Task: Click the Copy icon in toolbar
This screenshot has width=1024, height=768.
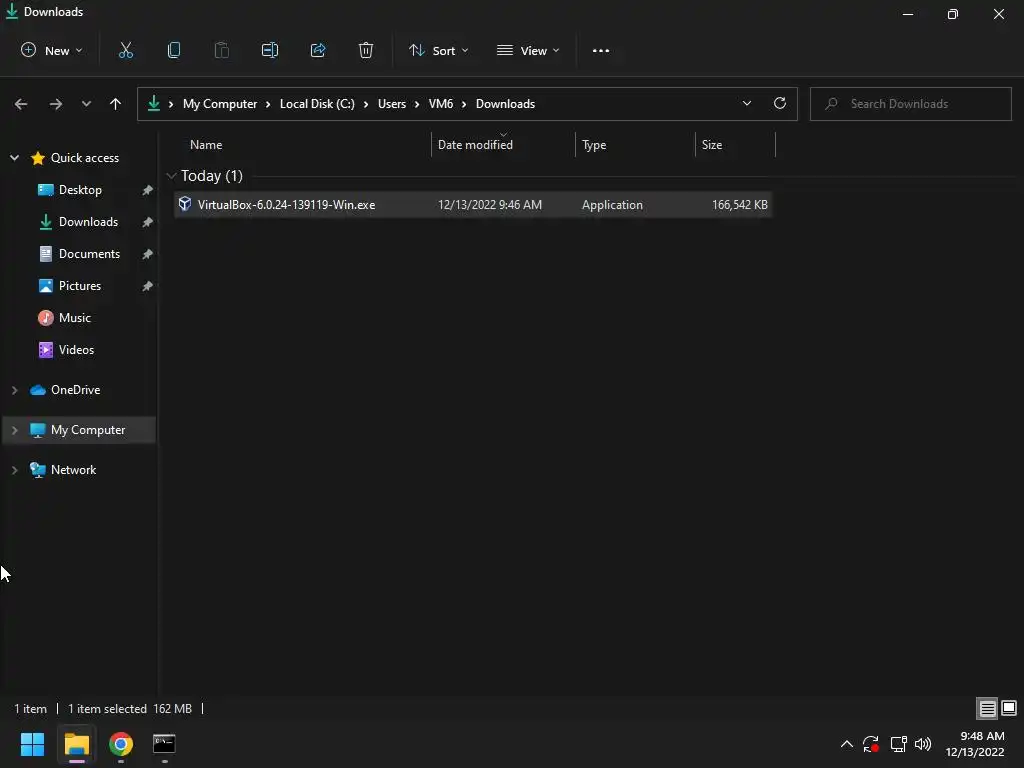Action: [x=174, y=50]
